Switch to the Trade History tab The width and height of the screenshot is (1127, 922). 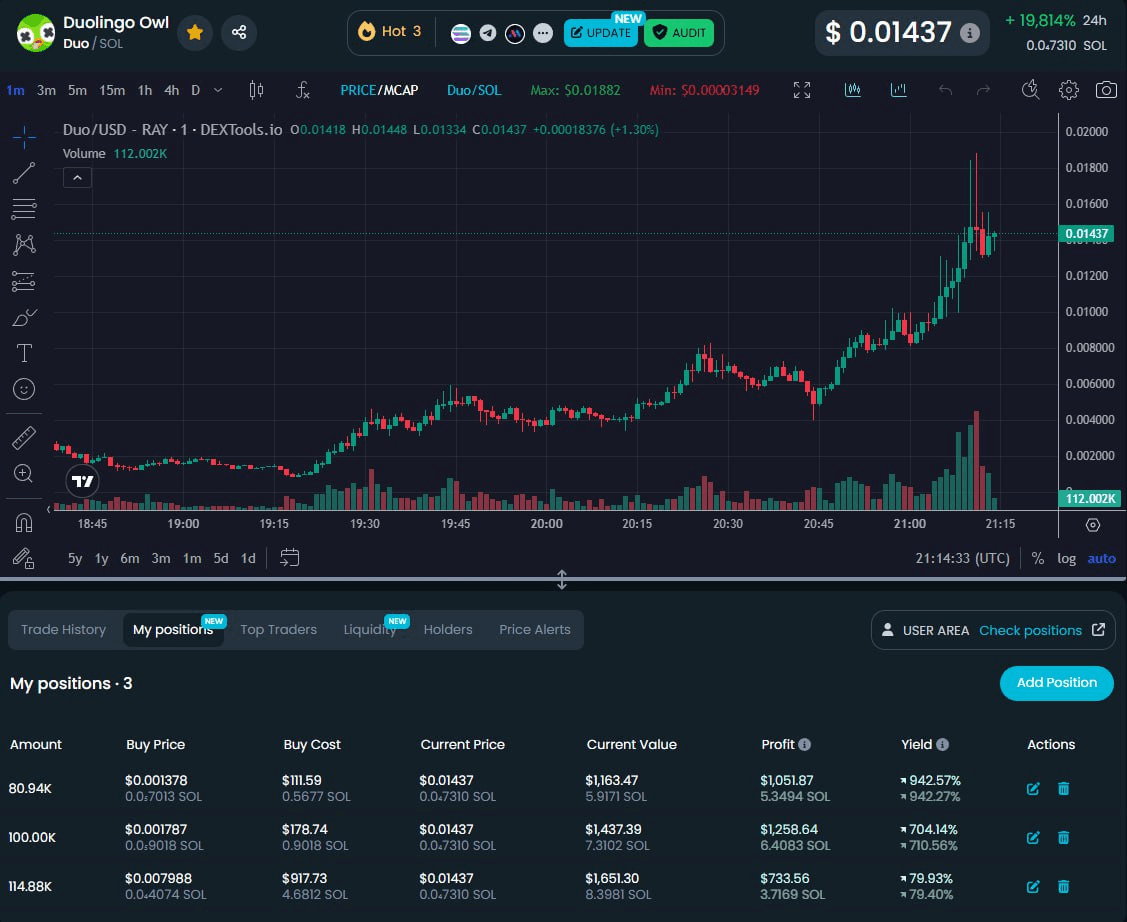coord(63,630)
